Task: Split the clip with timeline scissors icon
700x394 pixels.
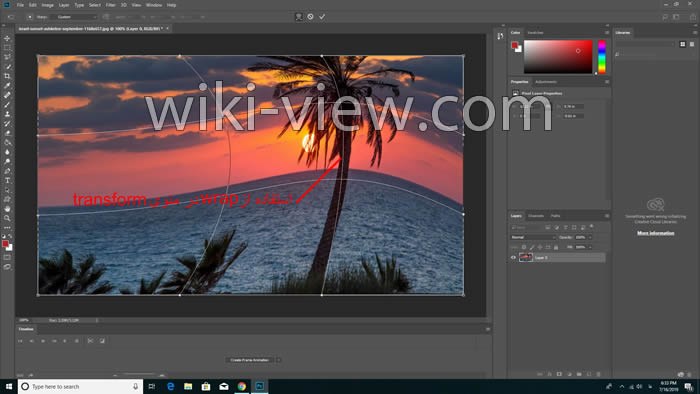Action: pos(90,341)
